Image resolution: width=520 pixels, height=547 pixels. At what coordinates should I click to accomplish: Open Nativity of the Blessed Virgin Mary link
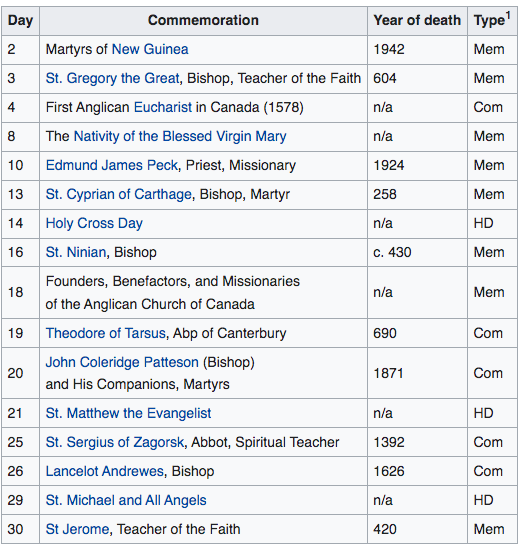click(x=180, y=136)
